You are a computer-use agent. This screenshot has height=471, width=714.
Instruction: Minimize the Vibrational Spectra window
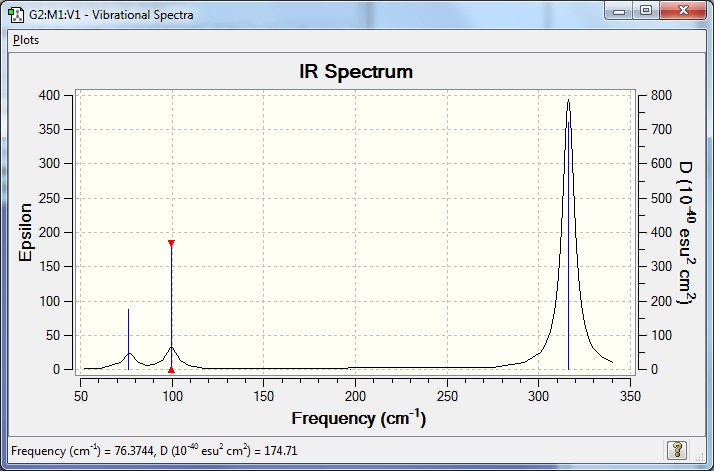(619, 11)
